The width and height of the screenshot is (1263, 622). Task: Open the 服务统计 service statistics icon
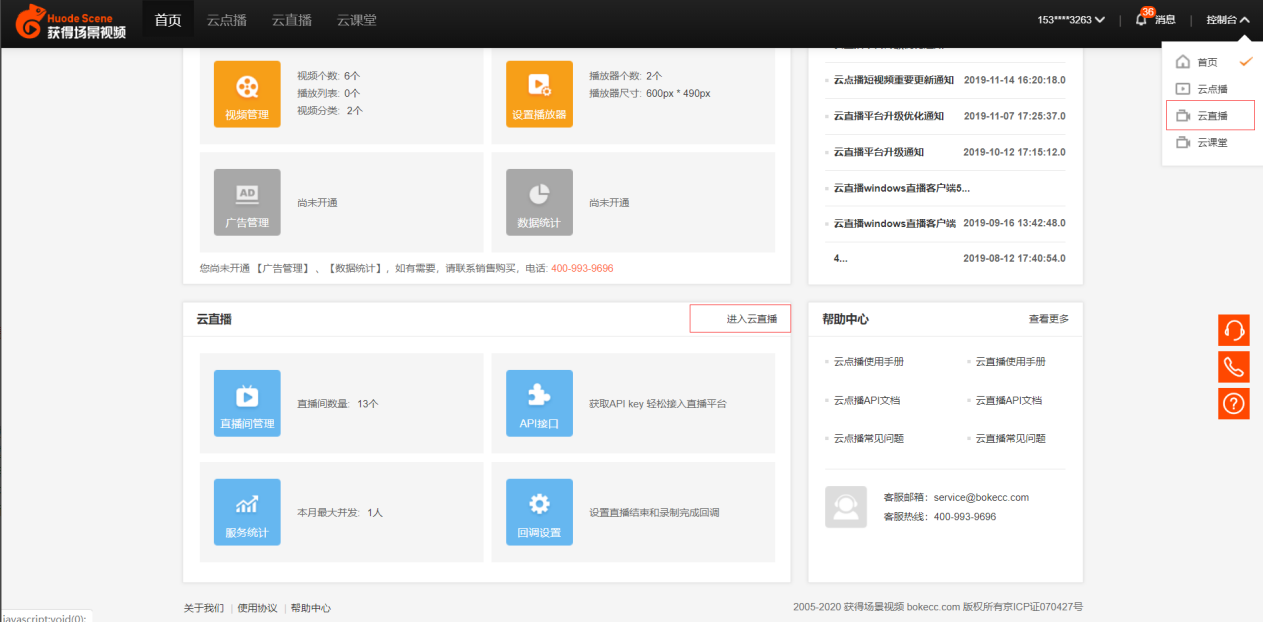coord(246,512)
